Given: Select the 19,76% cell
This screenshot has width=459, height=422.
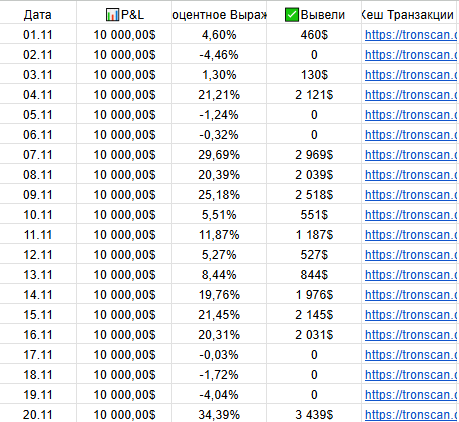Looking at the screenshot, I should pyautogui.click(x=219, y=294).
